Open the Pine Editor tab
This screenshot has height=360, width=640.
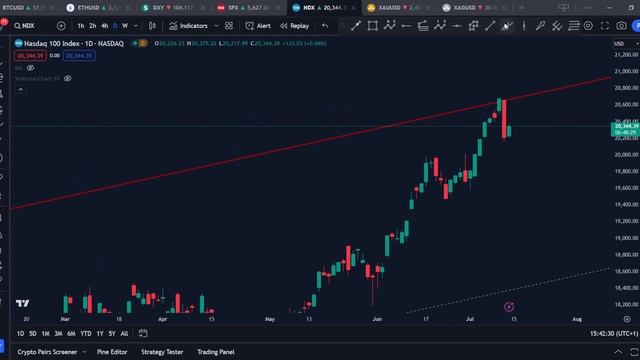(x=112, y=352)
